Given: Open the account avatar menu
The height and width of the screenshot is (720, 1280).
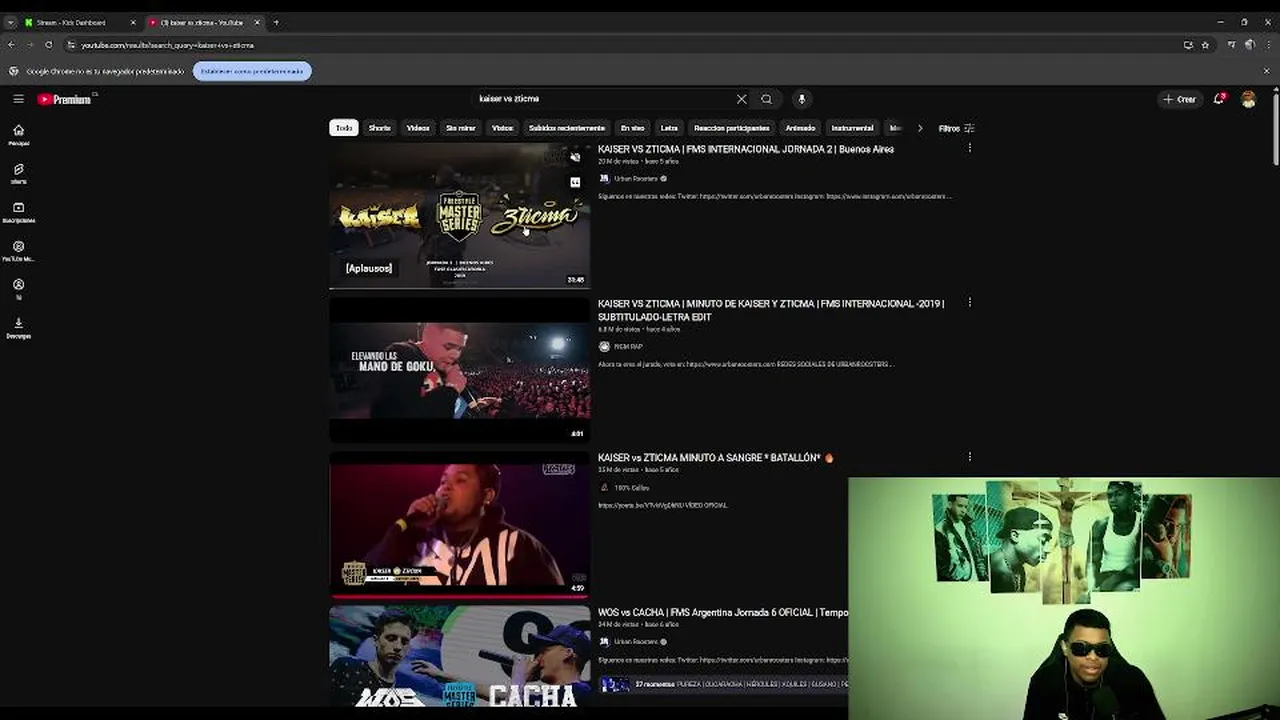Looking at the screenshot, I should click(x=1248, y=99).
